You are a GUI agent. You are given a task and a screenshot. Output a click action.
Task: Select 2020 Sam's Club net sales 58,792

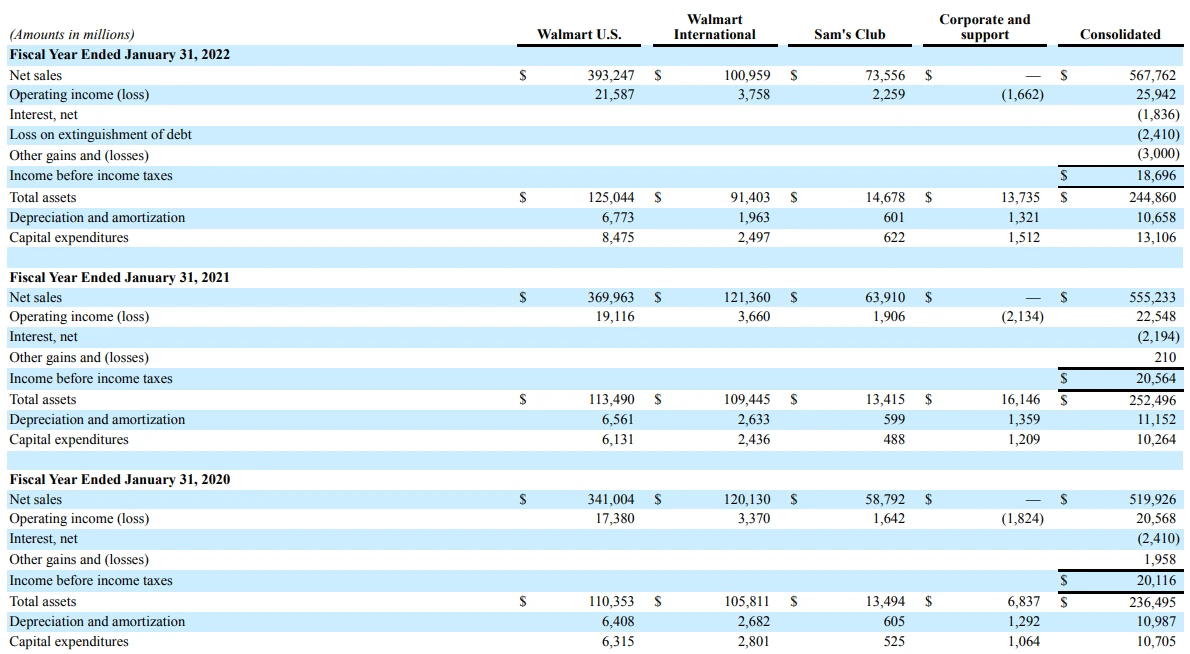(x=885, y=499)
